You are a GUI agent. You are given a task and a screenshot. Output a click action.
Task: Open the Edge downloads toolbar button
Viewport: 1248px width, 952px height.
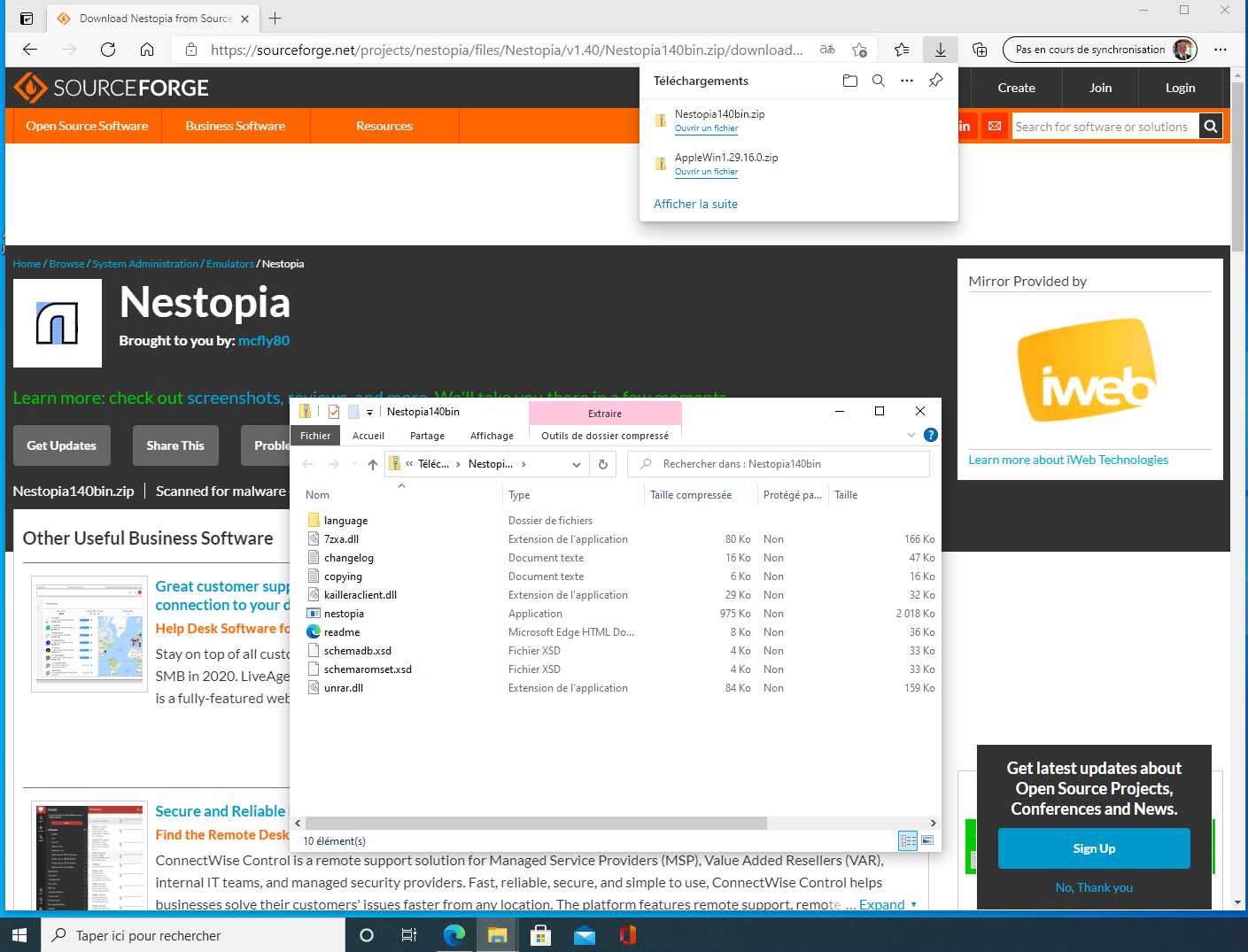pos(941,50)
